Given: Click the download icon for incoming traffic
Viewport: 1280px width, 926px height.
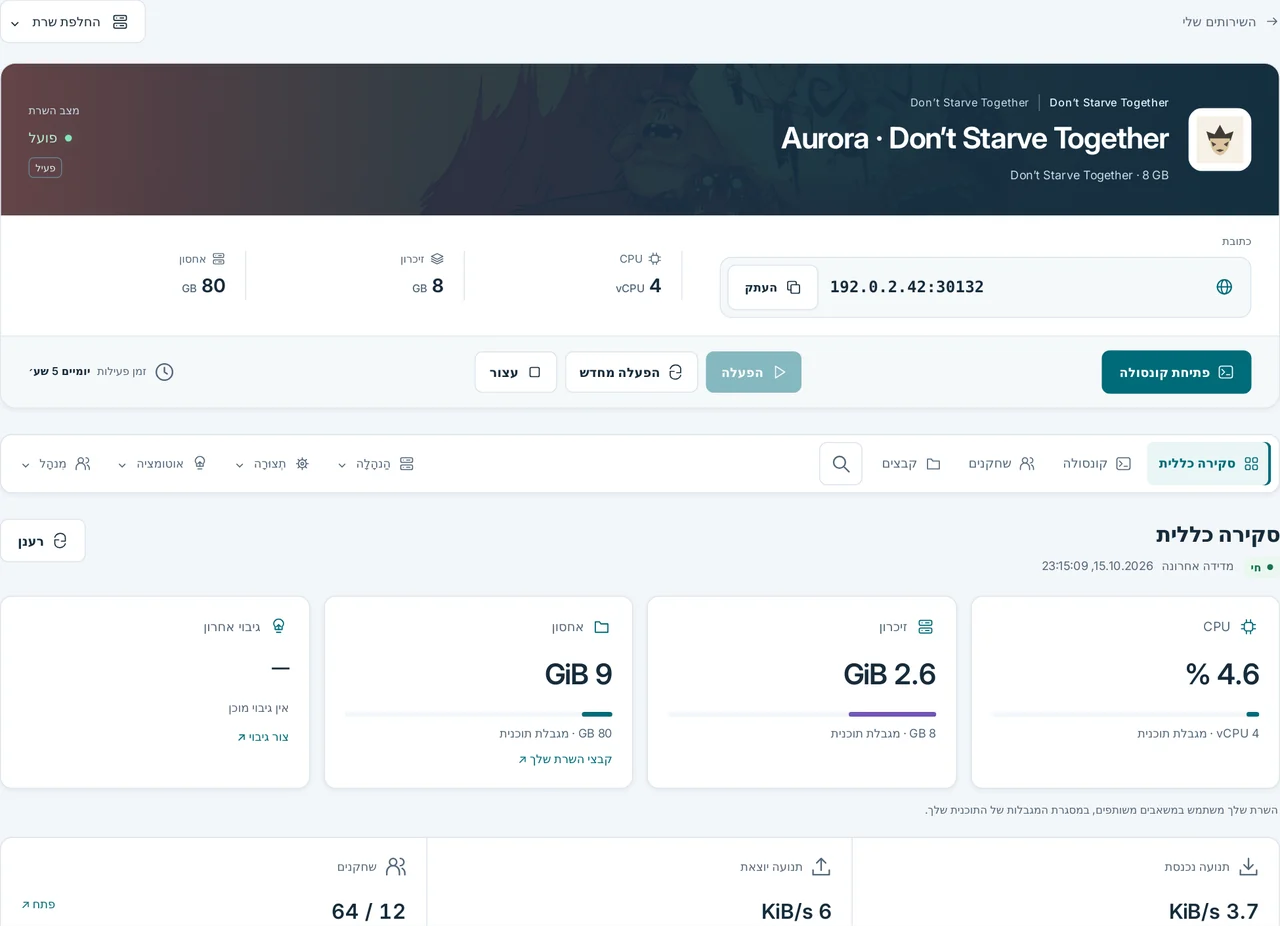Looking at the screenshot, I should [x=1248, y=866].
